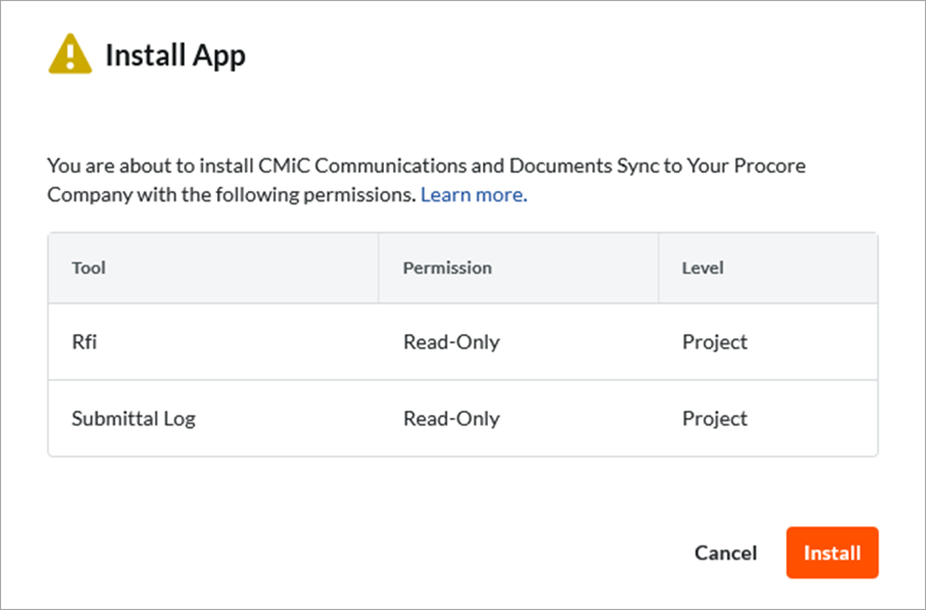Click the word App in the title
Screen dimensions: 926x610
point(219,57)
